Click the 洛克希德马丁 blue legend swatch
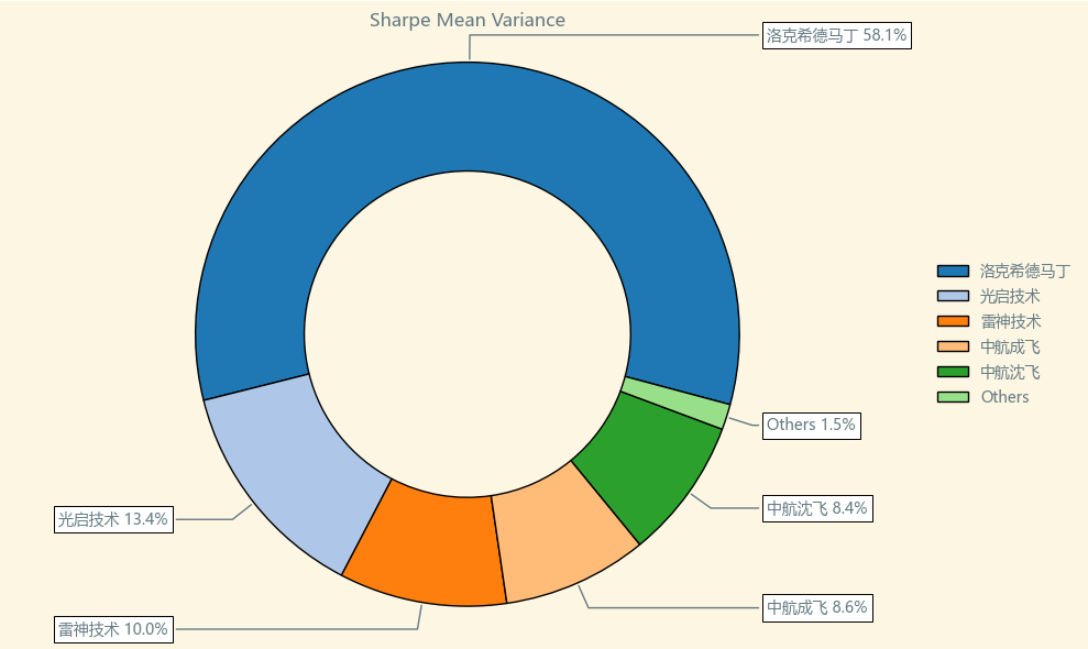Viewport: 1088px width, 649px height. pos(953,271)
